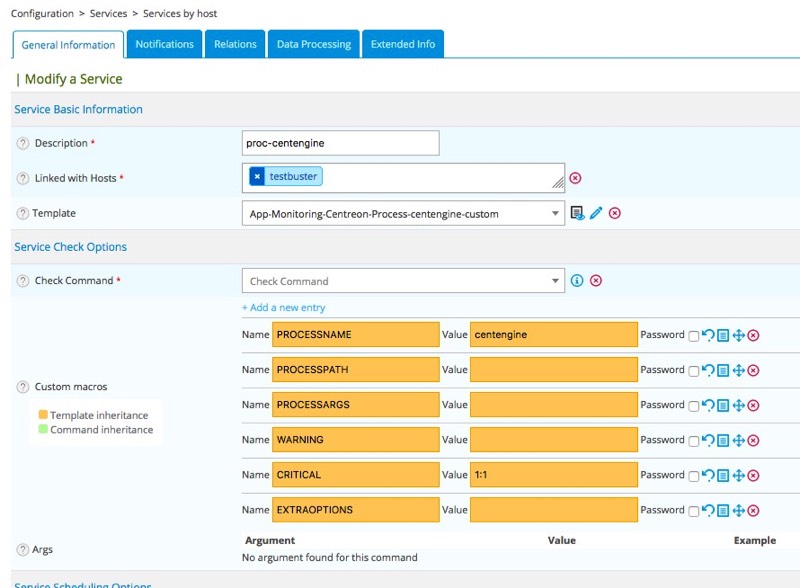This screenshot has height=588, width=800.
Task: Delete the CRITICAL macro row
Action: point(754,475)
